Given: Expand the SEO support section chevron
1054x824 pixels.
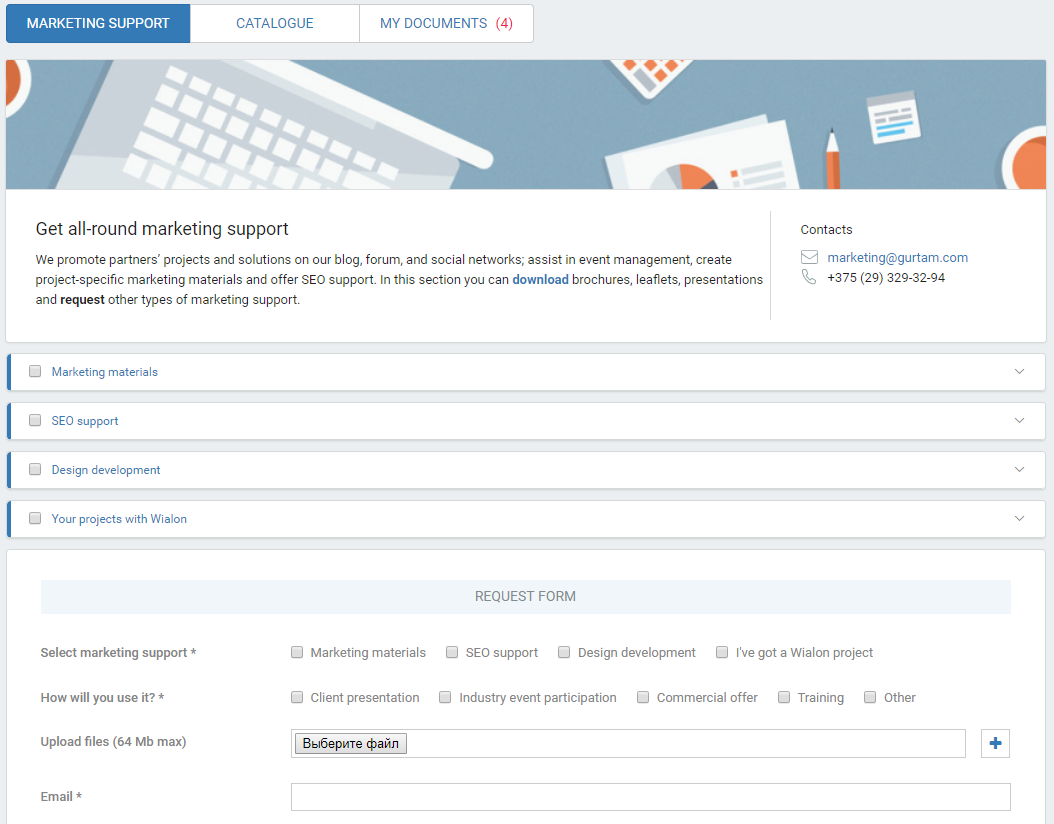Looking at the screenshot, I should (1019, 421).
